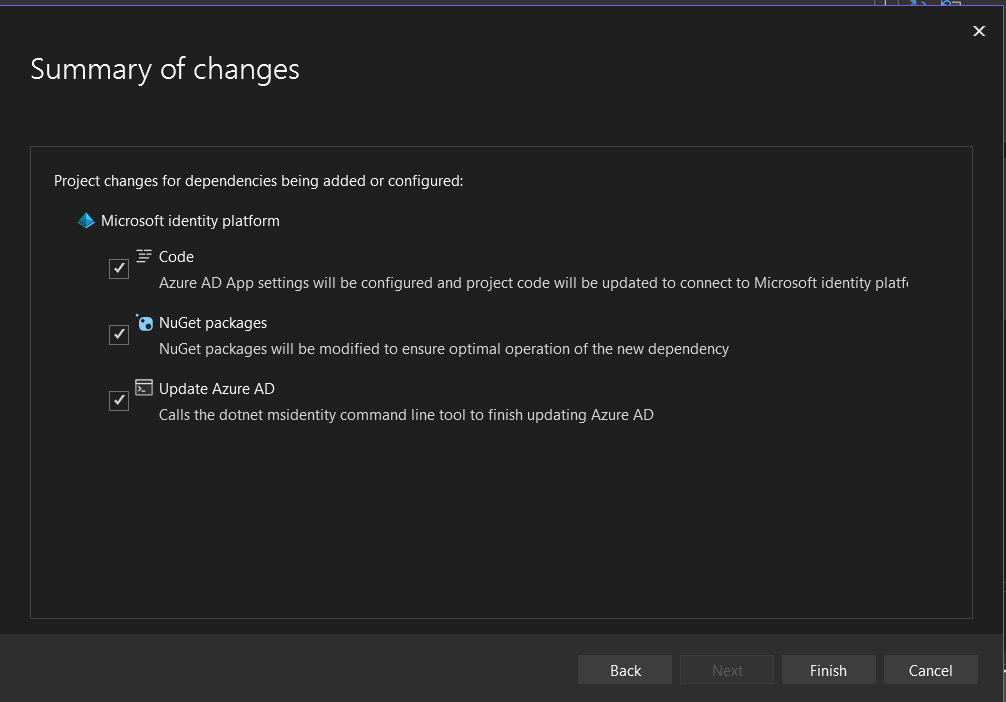
Task: Click the Azure AD App settings description
Action: click(x=532, y=283)
